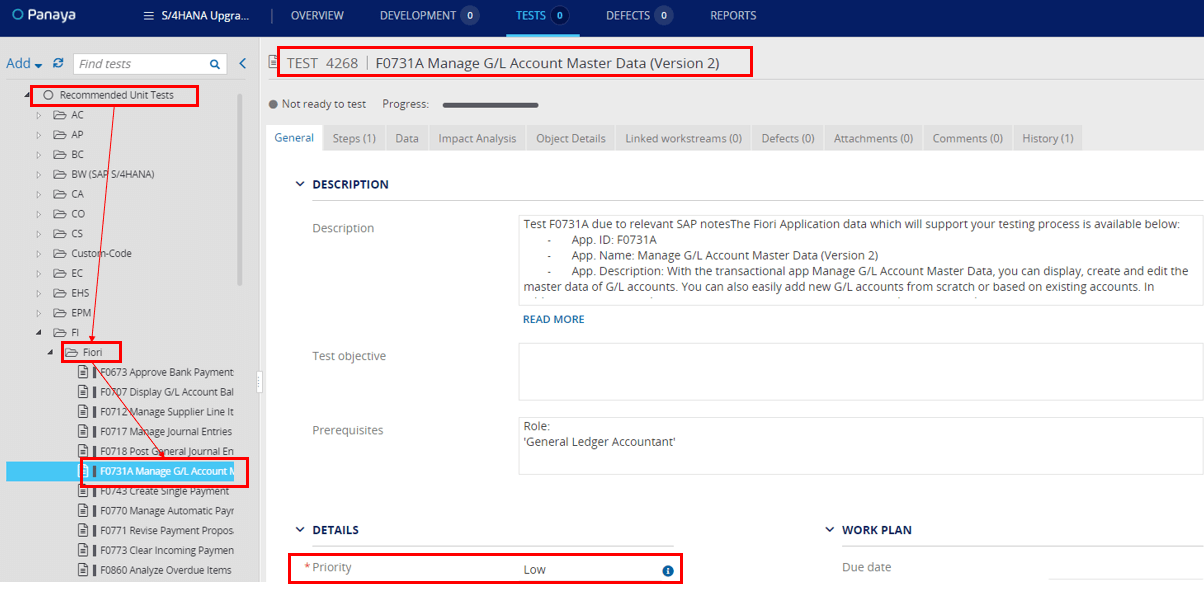Click the Panaya logo
The height and width of the screenshot is (595, 1204).
[43, 15]
